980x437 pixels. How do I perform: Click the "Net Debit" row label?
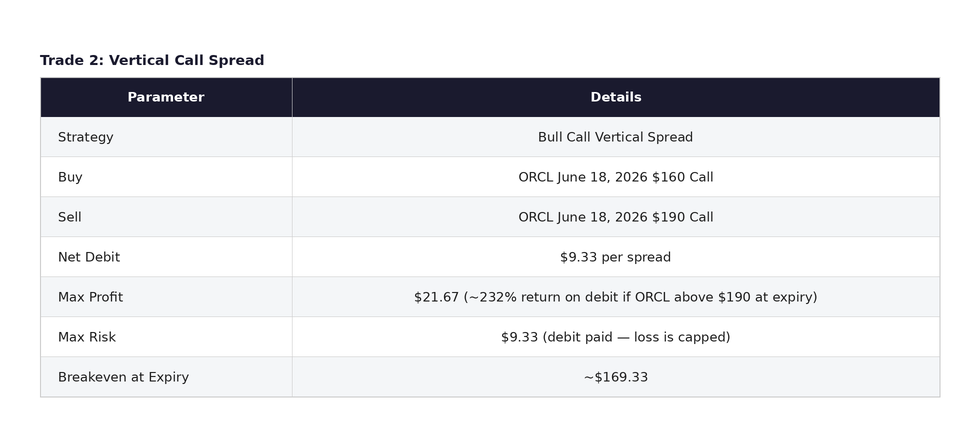tap(89, 258)
